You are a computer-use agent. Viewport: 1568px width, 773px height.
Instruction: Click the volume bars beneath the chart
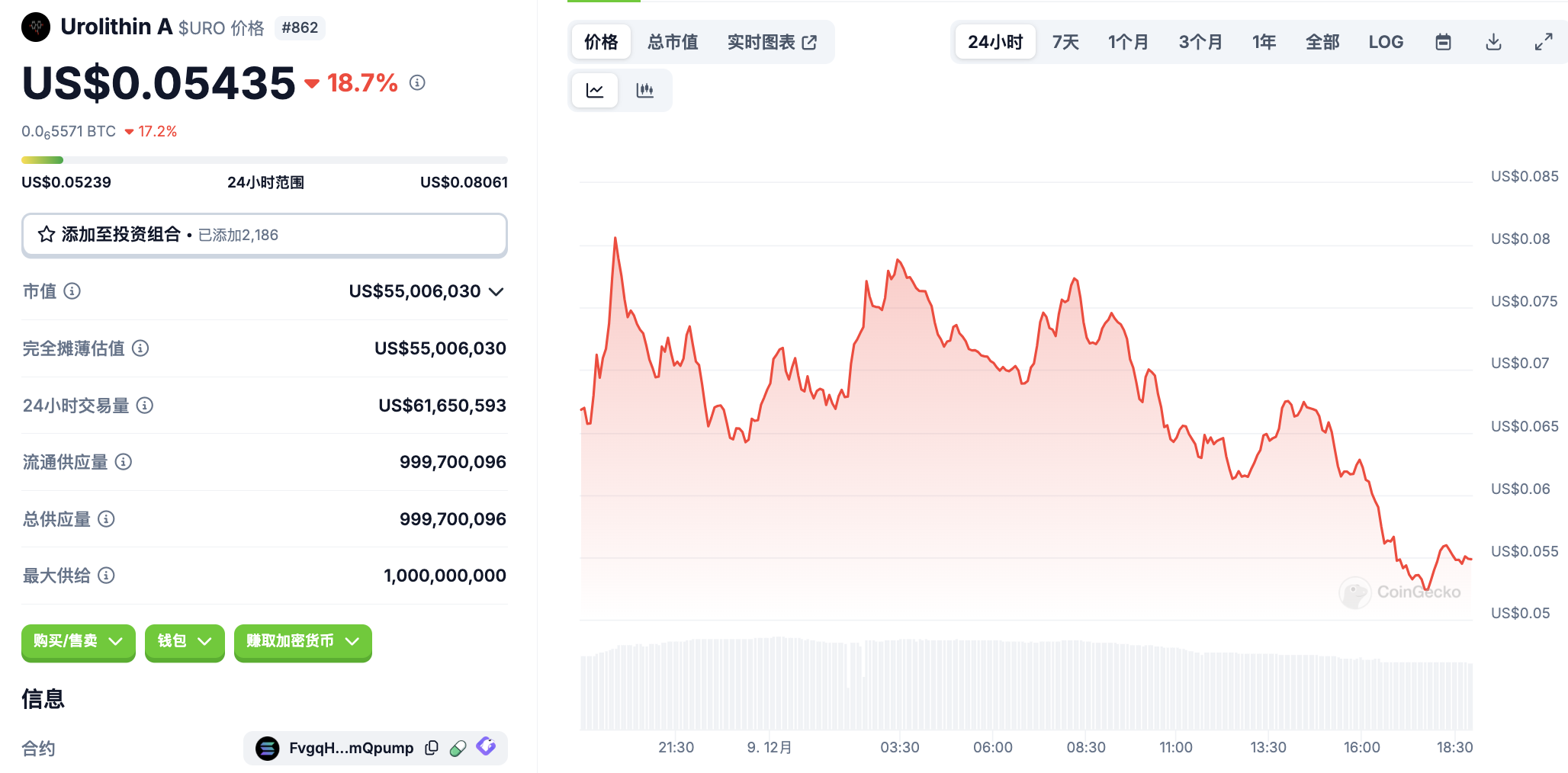pos(1026,684)
